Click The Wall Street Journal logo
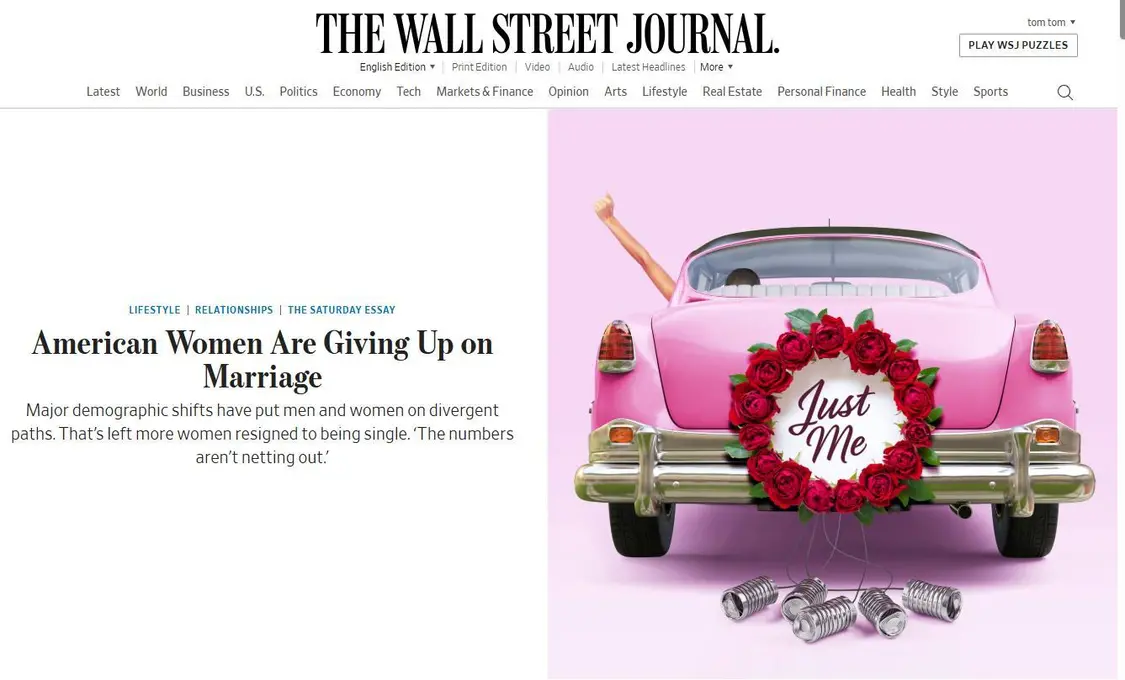Image resolution: width=1125 pixels, height=680 pixels. pos(547,33)
